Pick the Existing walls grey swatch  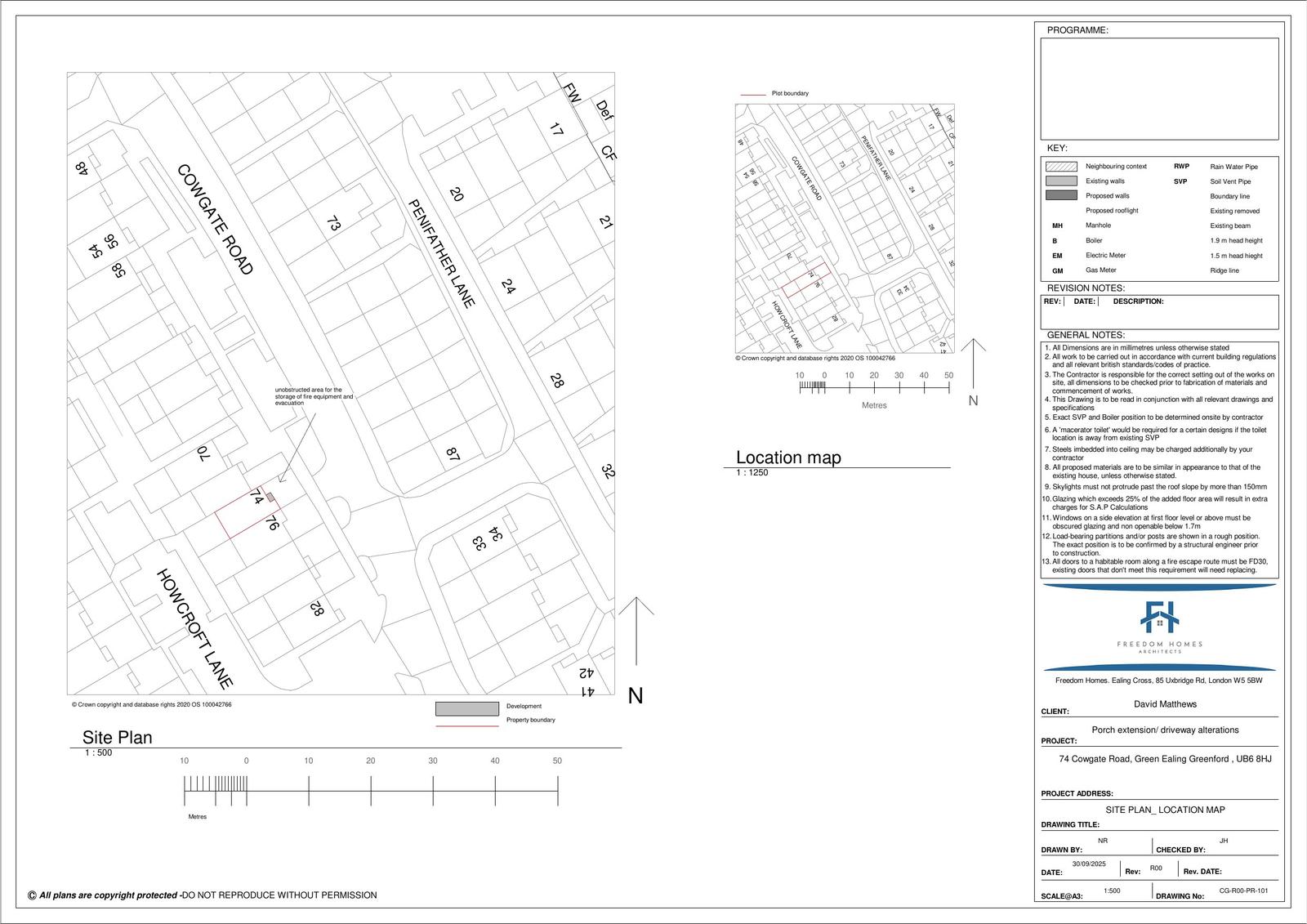[1060, 181]
